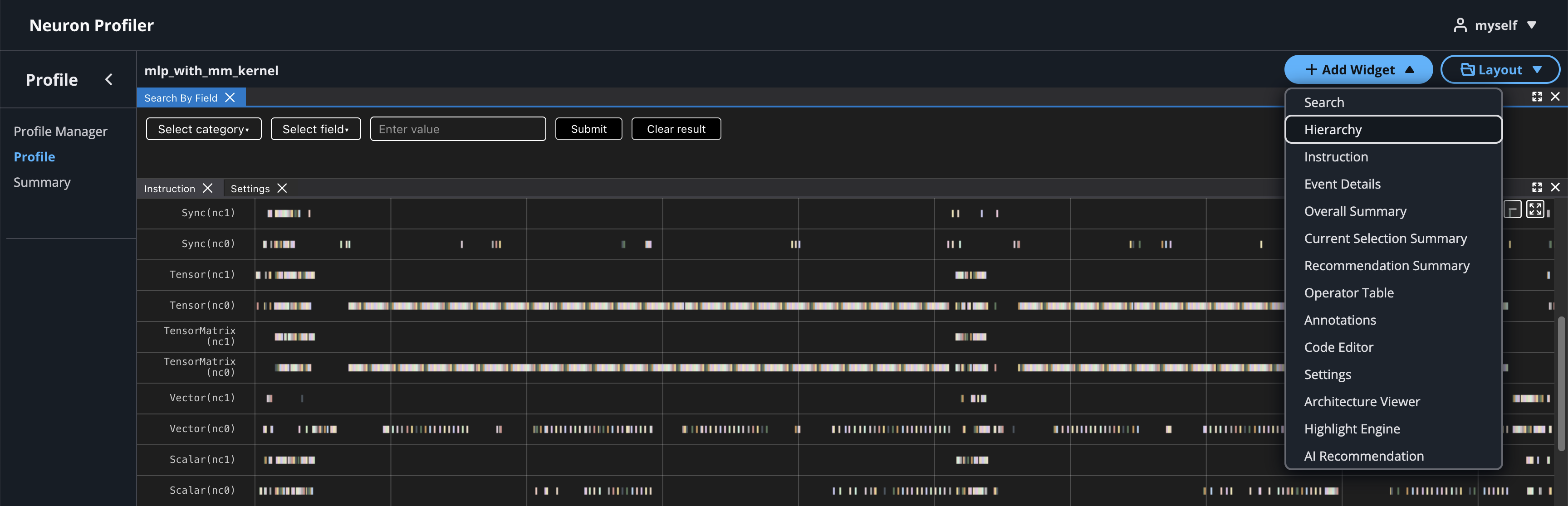Click the Clear result button

coord(676,129)
